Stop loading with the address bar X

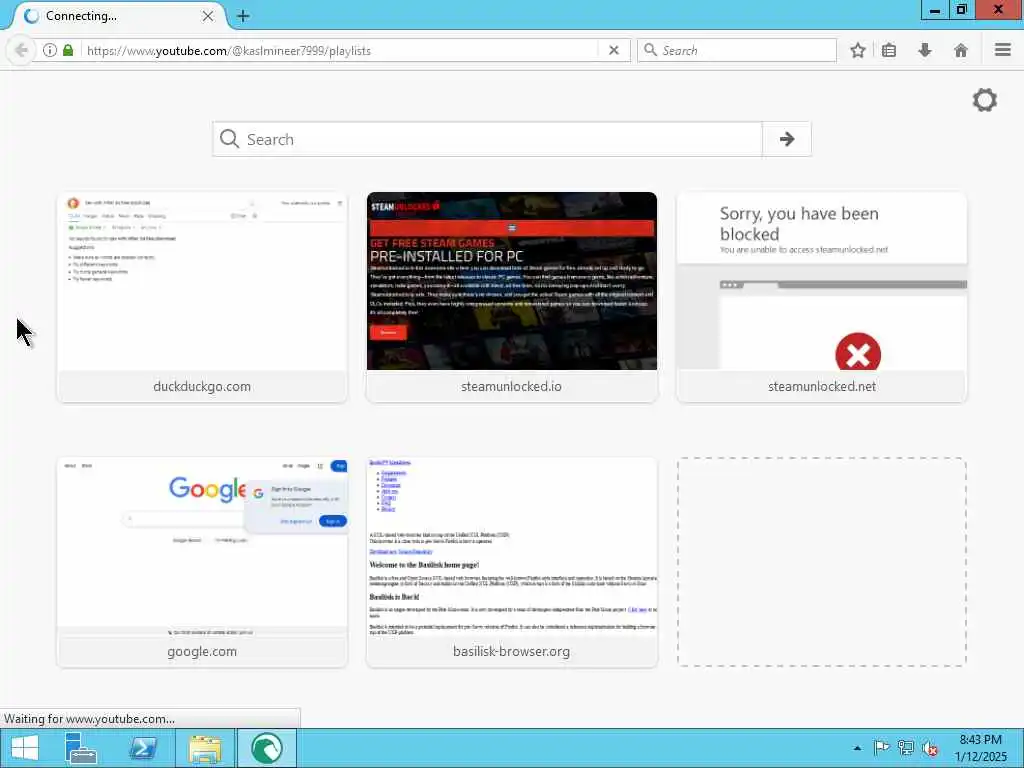613,50
